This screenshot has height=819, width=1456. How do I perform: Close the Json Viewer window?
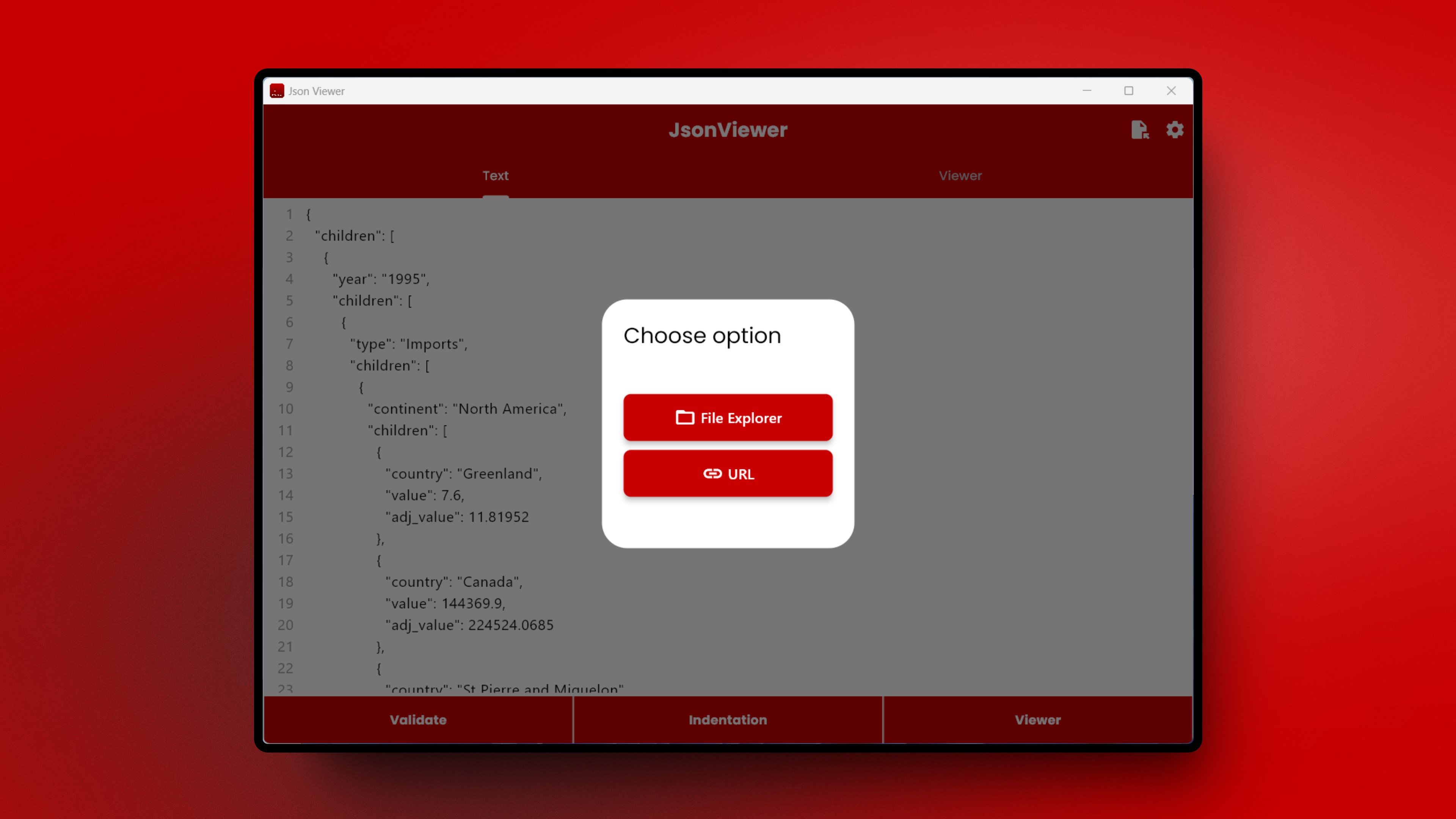point(1171,91)
